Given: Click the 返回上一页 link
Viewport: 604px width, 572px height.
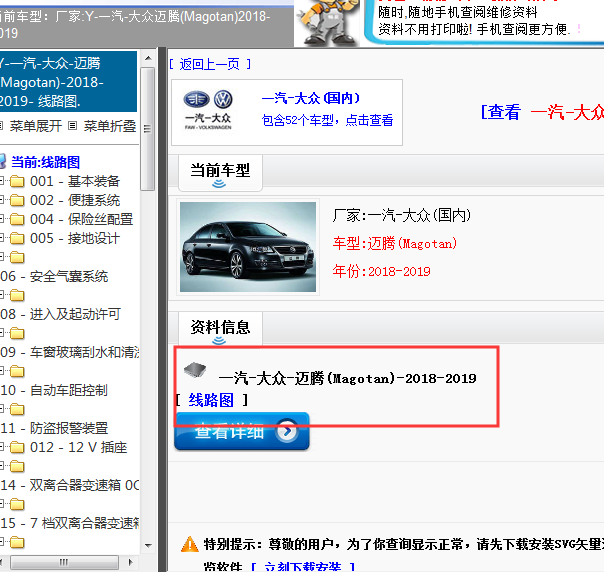Looking at the screenshot, I should [x=210, y=64].
